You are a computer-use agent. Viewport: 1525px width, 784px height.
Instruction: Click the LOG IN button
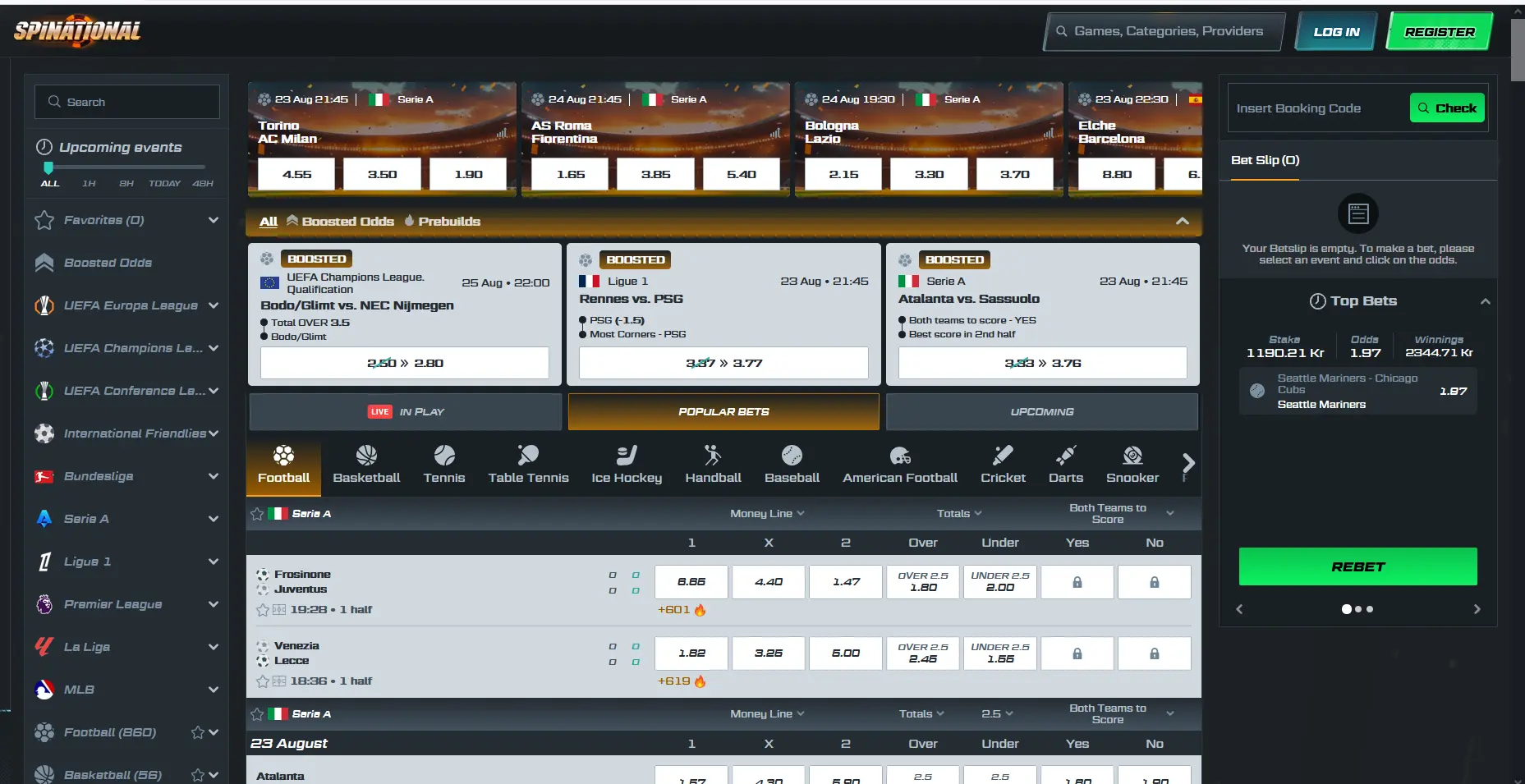pos(1336,32)
